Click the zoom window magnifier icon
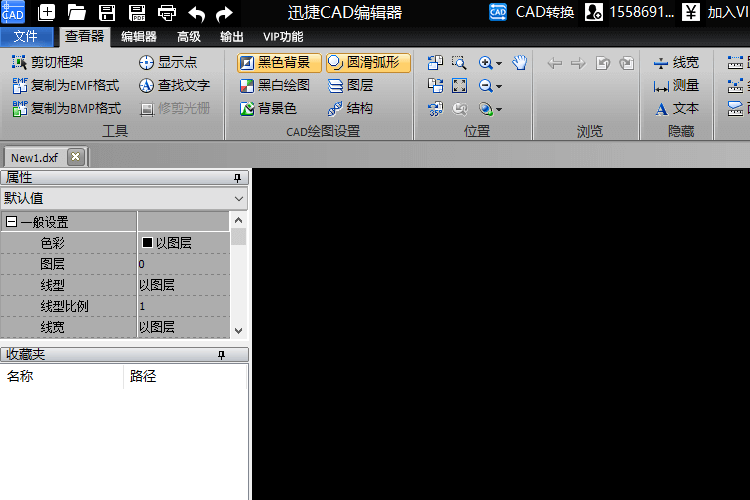This screenshot has width=750, height=500. click(459, 62)
